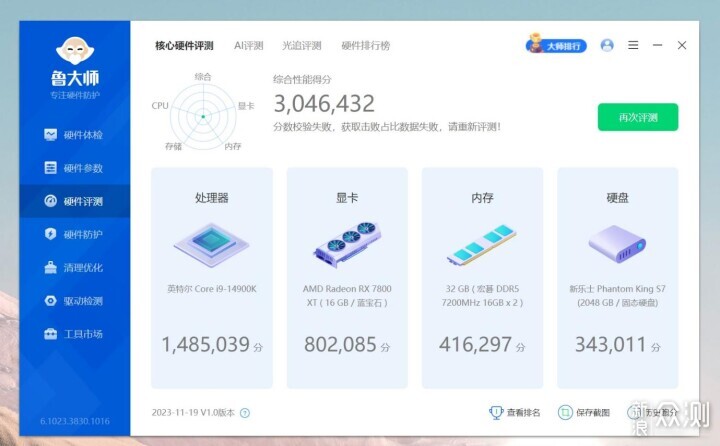Click the 32 GB DDR5 memory label
This screenshot has height=446, width=720.
coord(482,296)
